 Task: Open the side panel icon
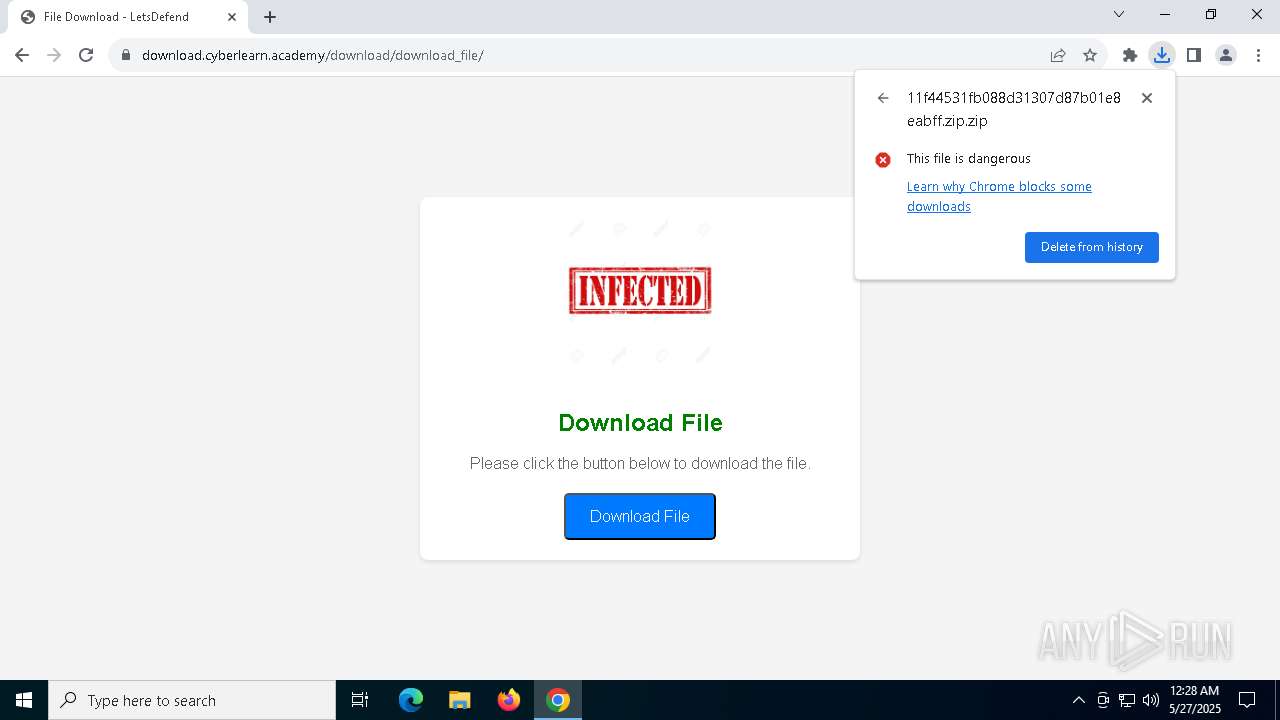pos(1193,55)
